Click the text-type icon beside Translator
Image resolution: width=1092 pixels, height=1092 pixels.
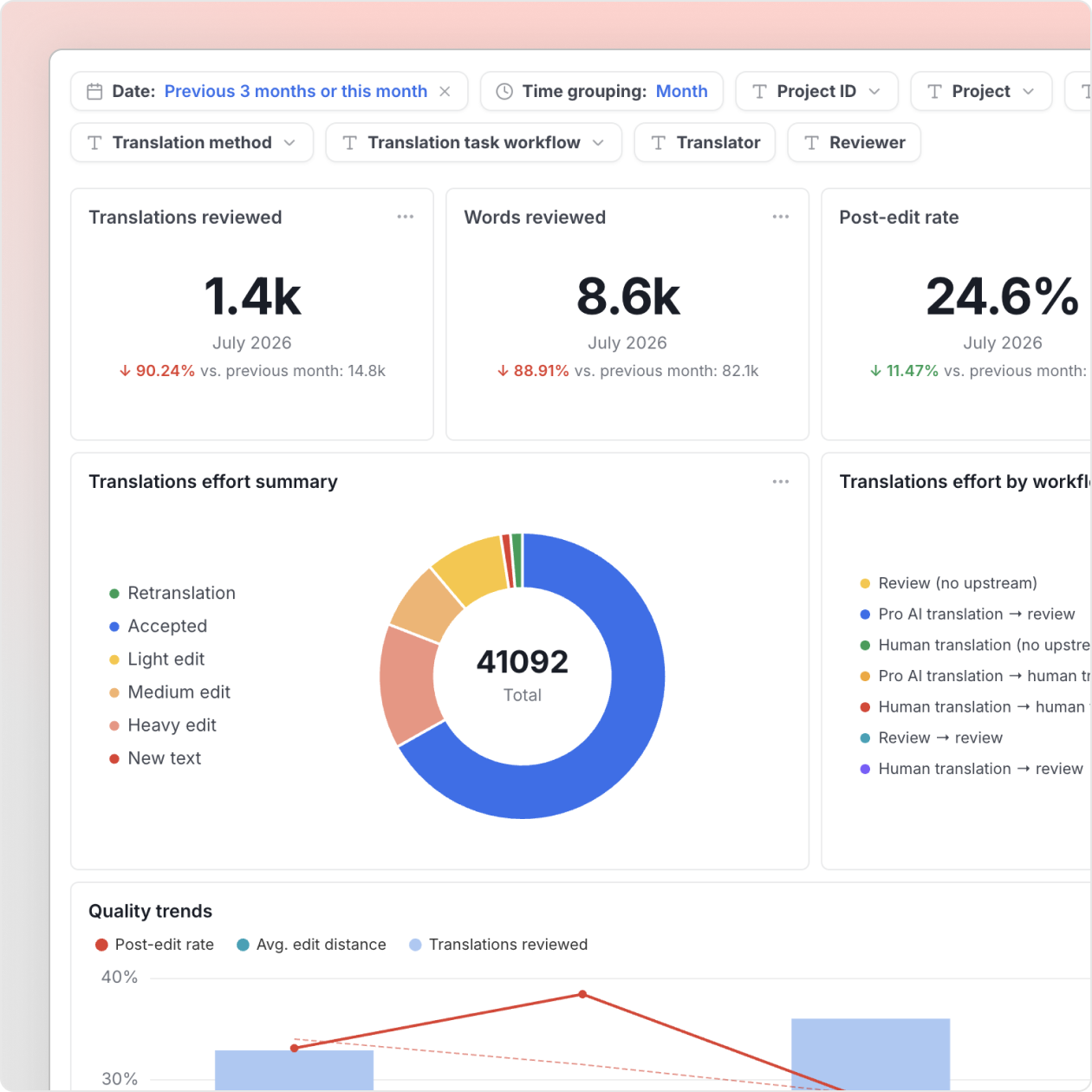(x=659, y=142)
